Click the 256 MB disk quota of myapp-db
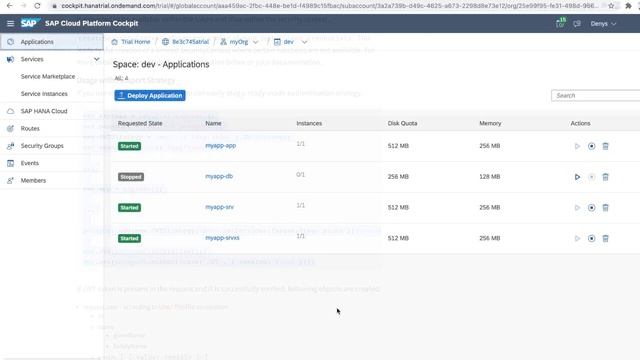This screenshot has height=360, width=640. tap(398, 177)
